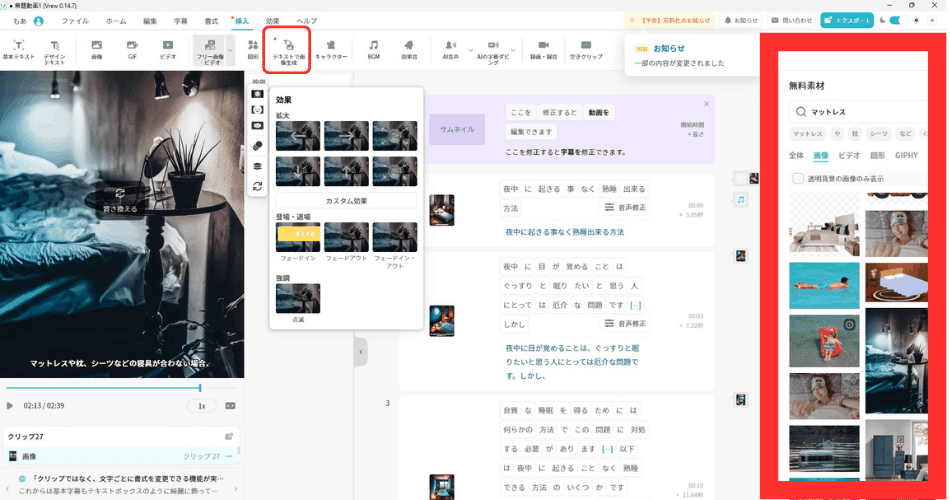
Task: Click the search magnifier in 無料素材
Action: point(801,112)
